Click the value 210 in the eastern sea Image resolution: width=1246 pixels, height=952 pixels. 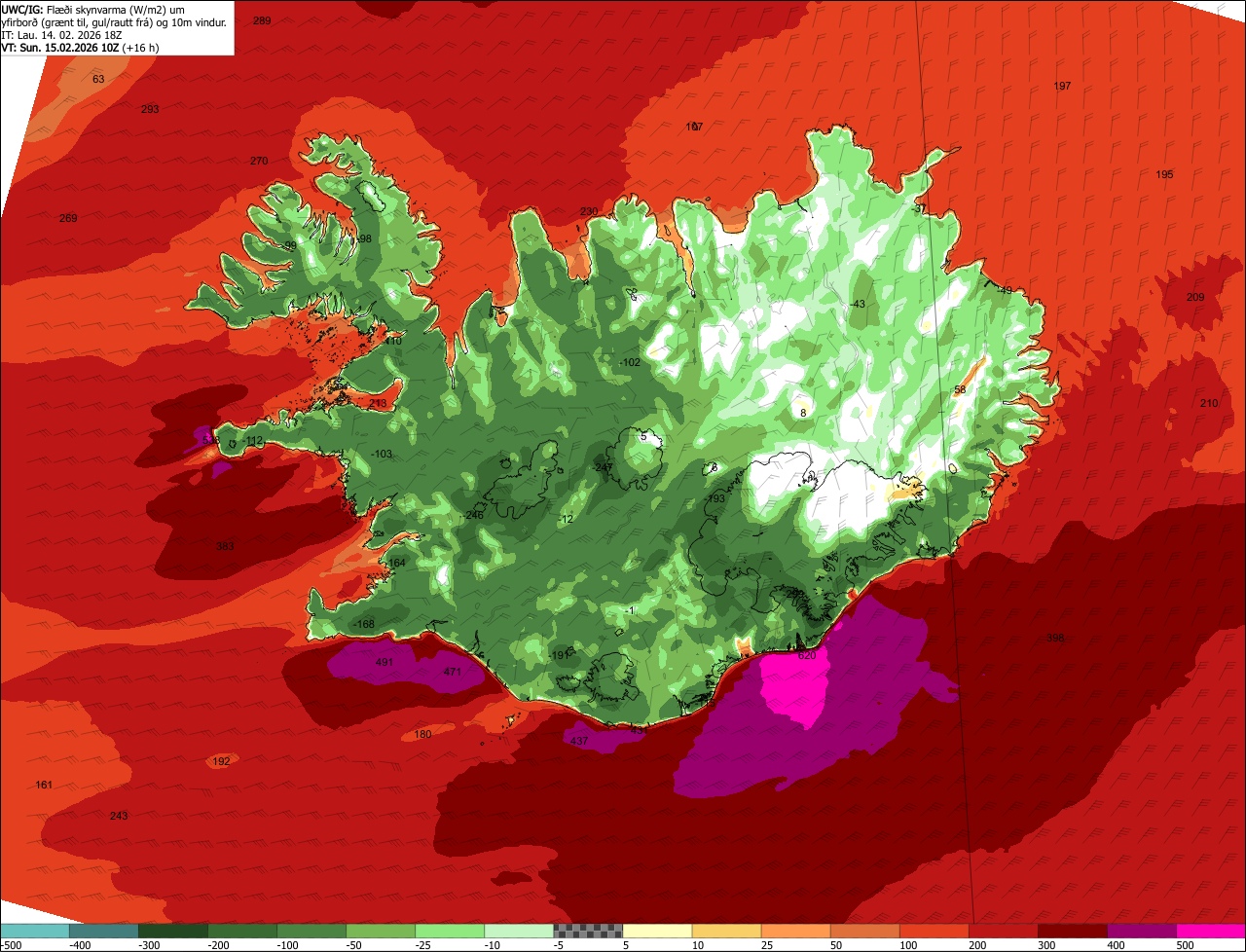point(1209,403)
